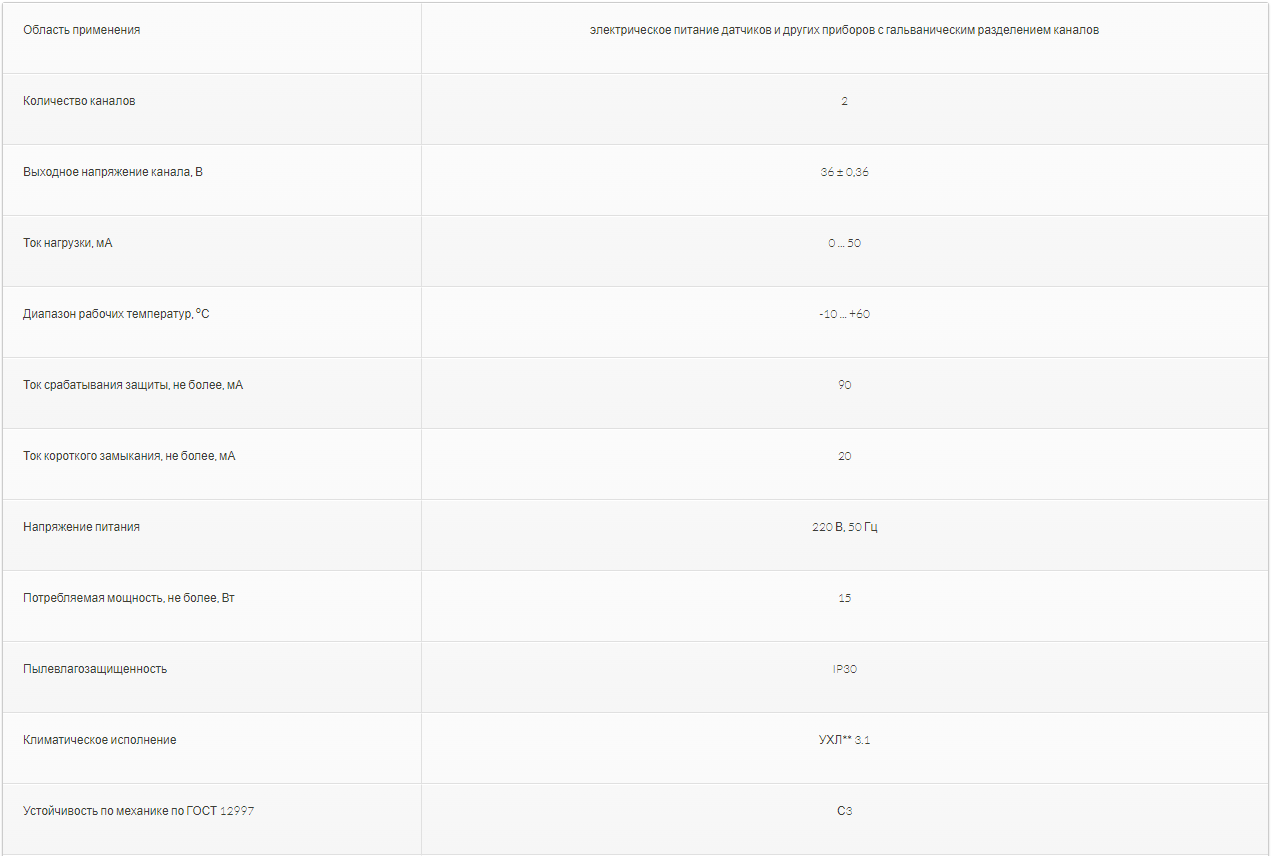Click the galvanic separation description text
Image resolution: width=1272 pixels, height=856 pixels.
[x=844, y=30]
